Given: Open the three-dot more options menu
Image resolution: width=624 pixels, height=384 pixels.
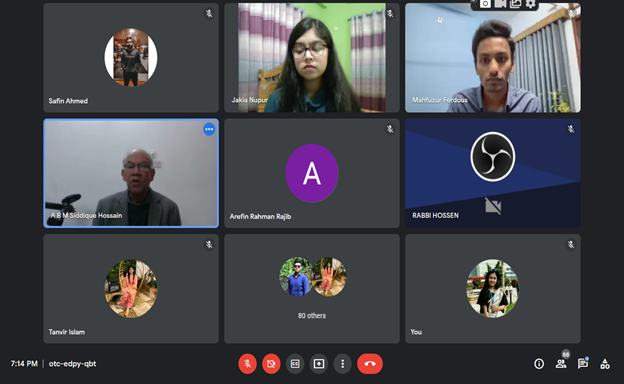Looking at the screenshot, I should coord(343,364).
